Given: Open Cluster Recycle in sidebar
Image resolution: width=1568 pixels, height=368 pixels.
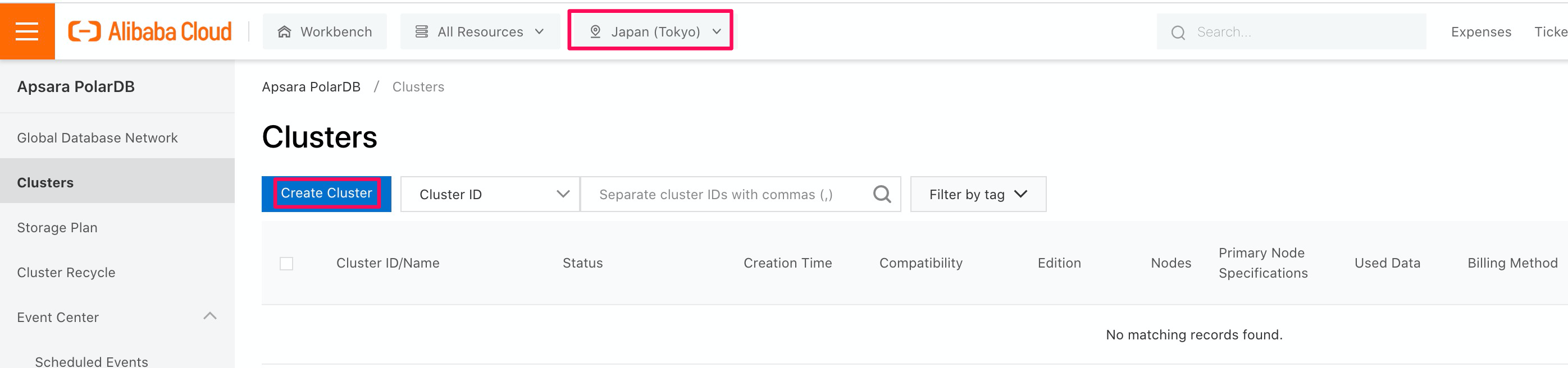Looking at the screenshot, I should 66,273.
